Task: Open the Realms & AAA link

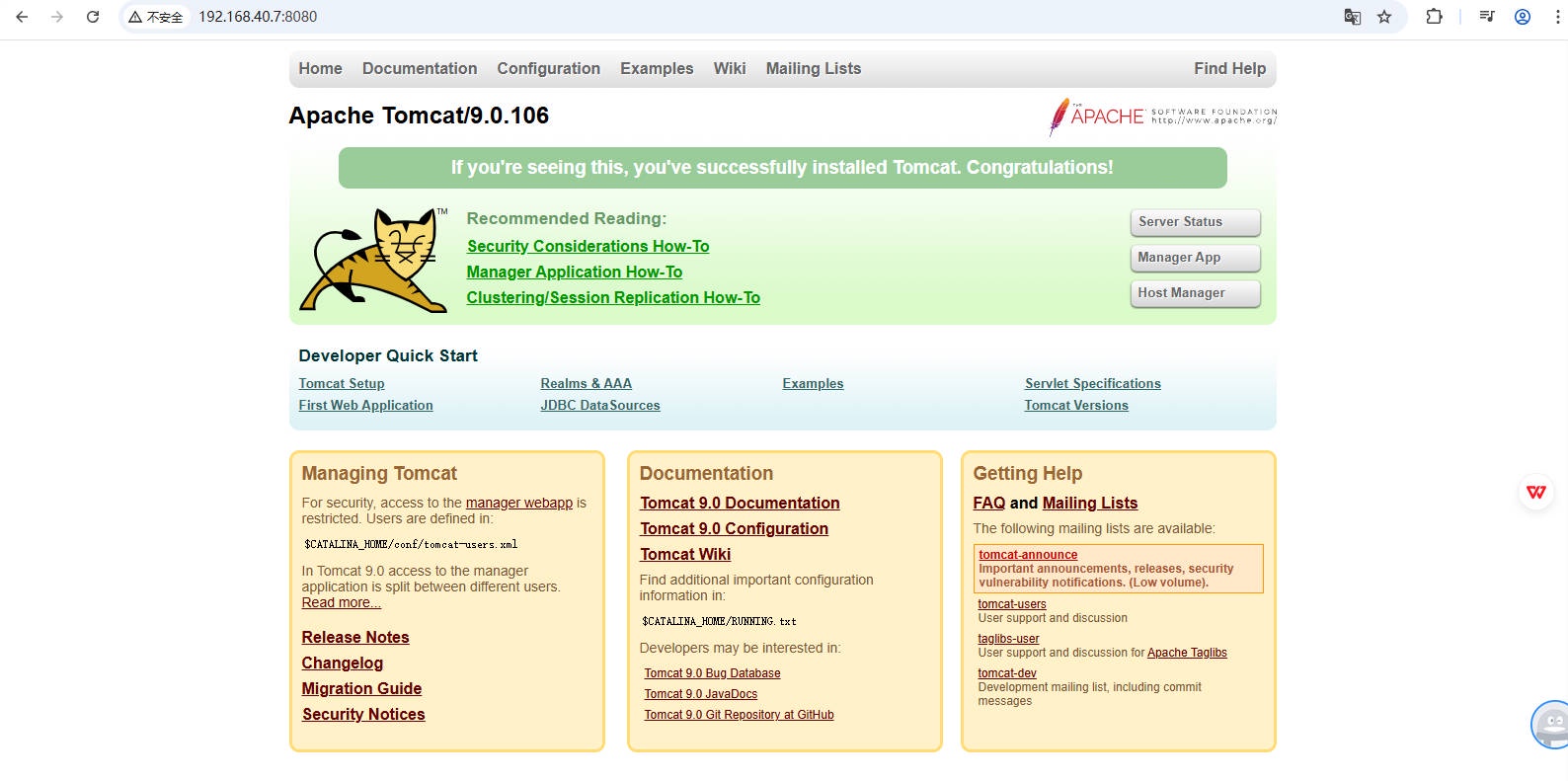Action: click(586, 383)
